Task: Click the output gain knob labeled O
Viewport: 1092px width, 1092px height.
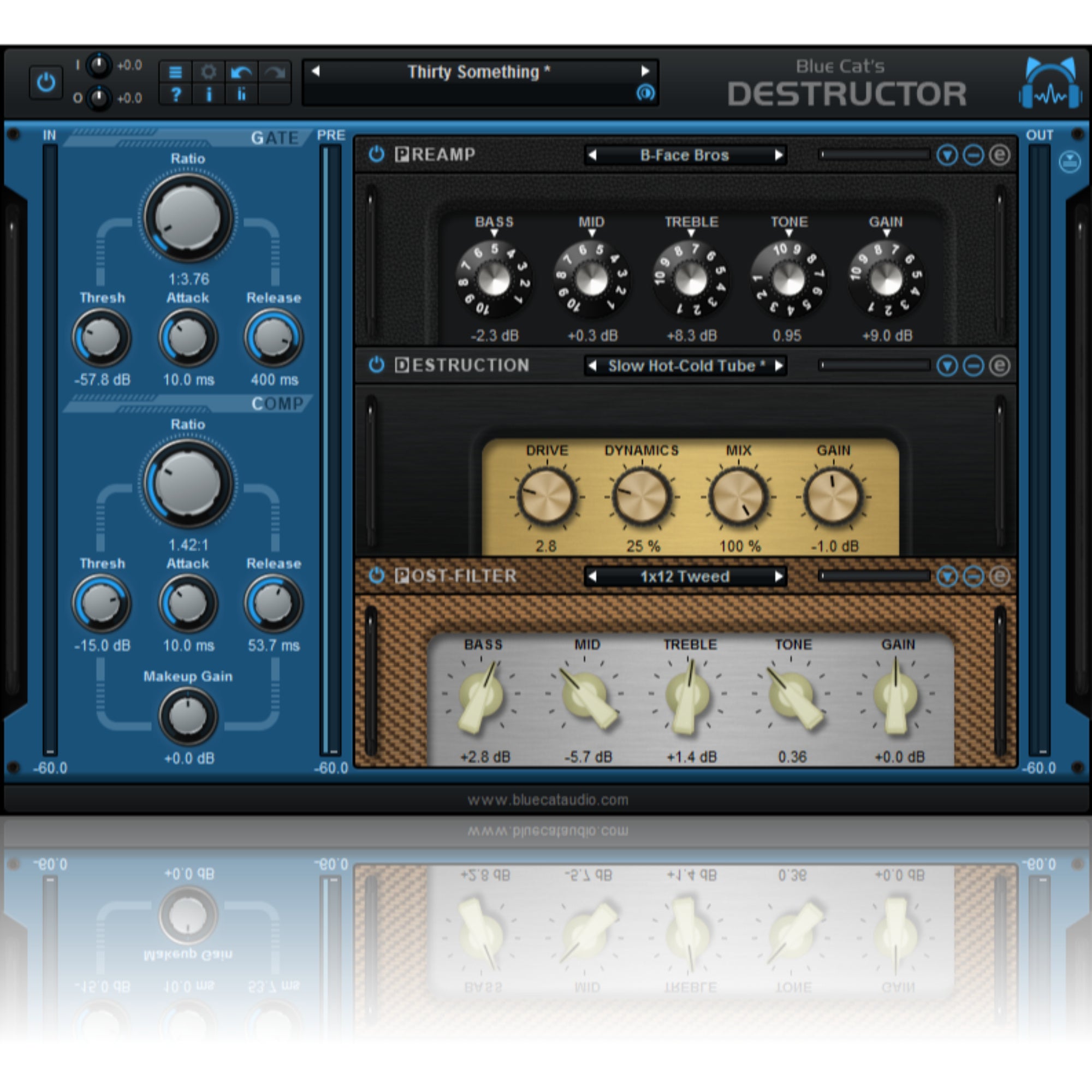Action: 99,98
